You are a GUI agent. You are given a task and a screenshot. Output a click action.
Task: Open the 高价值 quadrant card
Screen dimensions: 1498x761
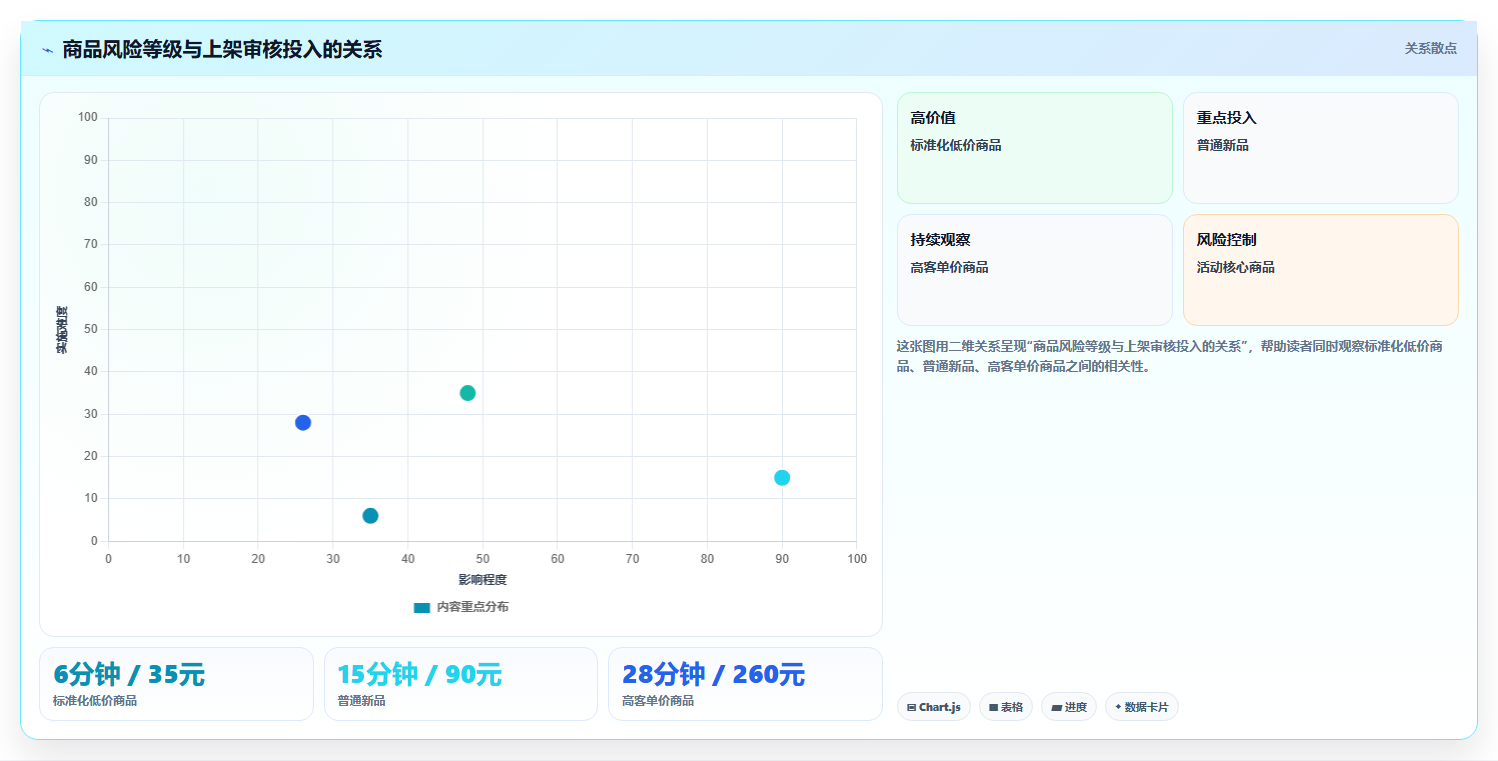[1035, 148]
